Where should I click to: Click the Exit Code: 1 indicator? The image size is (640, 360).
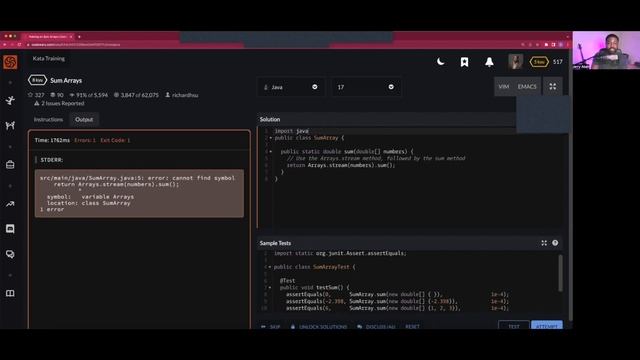pyautogui.click(x=115, y=140)
